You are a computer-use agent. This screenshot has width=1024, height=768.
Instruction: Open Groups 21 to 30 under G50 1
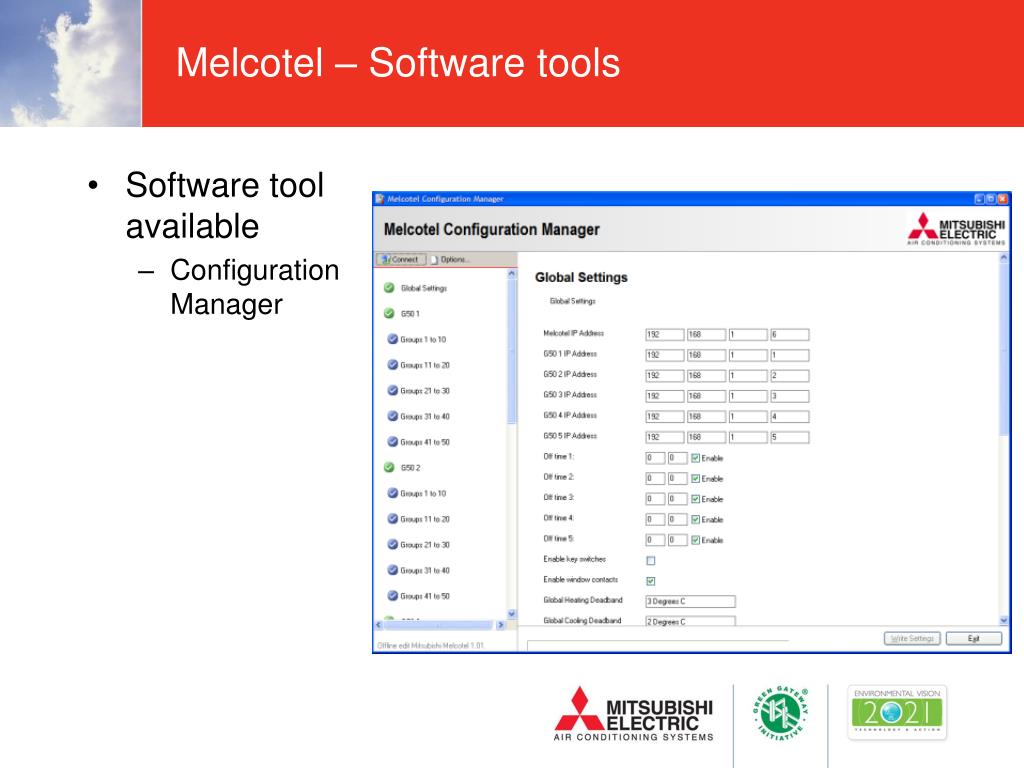425,391
